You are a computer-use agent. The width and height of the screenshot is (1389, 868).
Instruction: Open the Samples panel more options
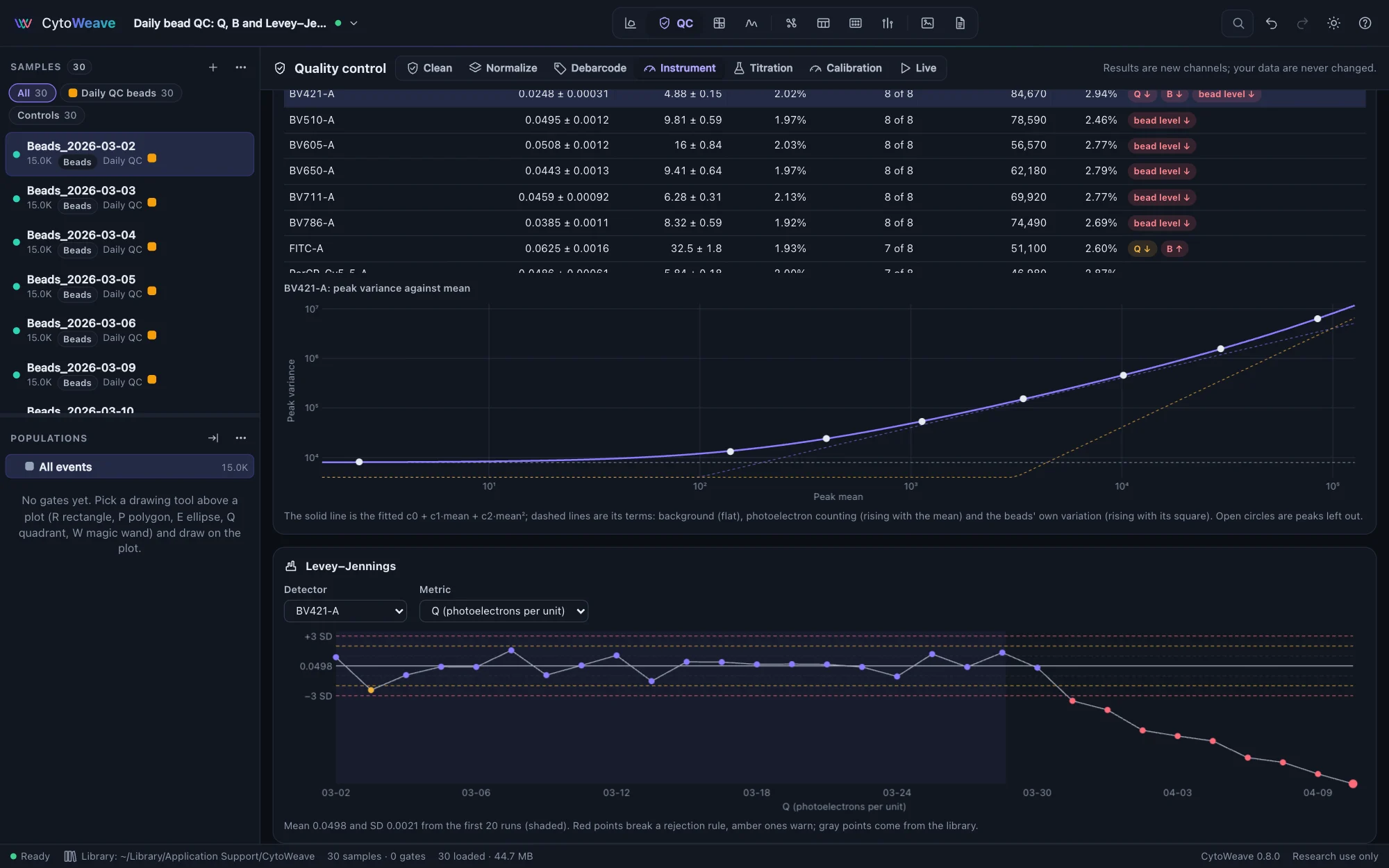[241, 67]
